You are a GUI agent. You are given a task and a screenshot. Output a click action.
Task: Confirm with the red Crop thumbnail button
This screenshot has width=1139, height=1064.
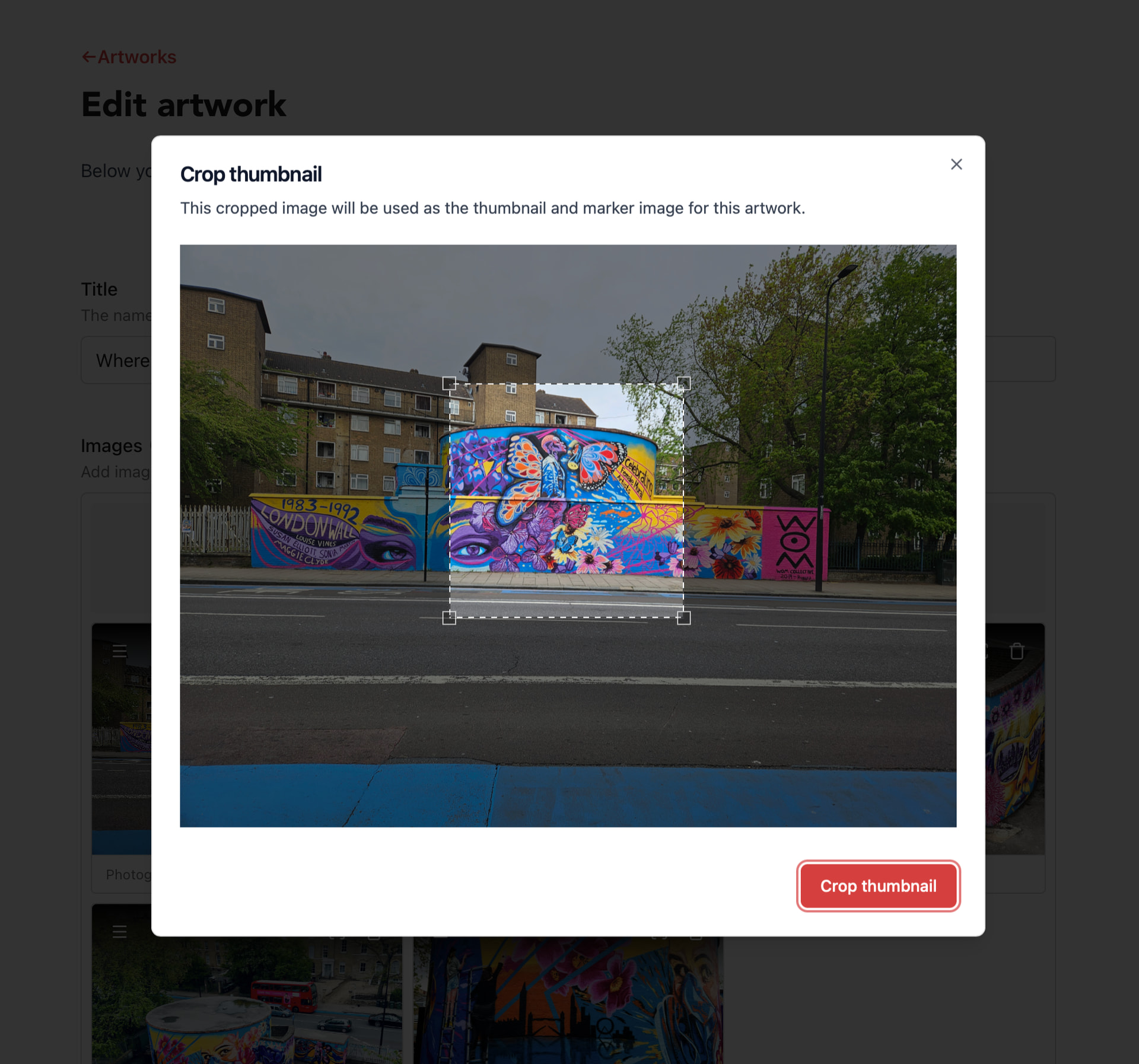(878, 885)
